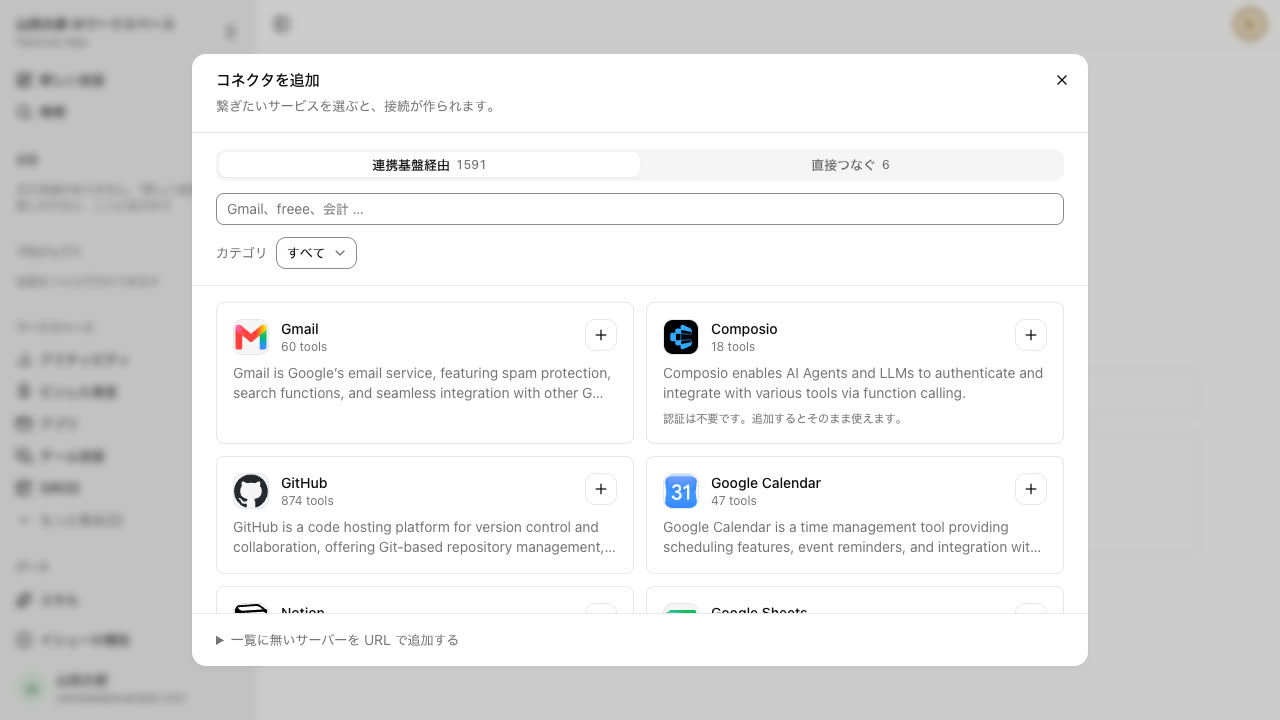
Task: Expand 一覧に無いサーバーを URL で追加する
Action: (x=337, y=640)
